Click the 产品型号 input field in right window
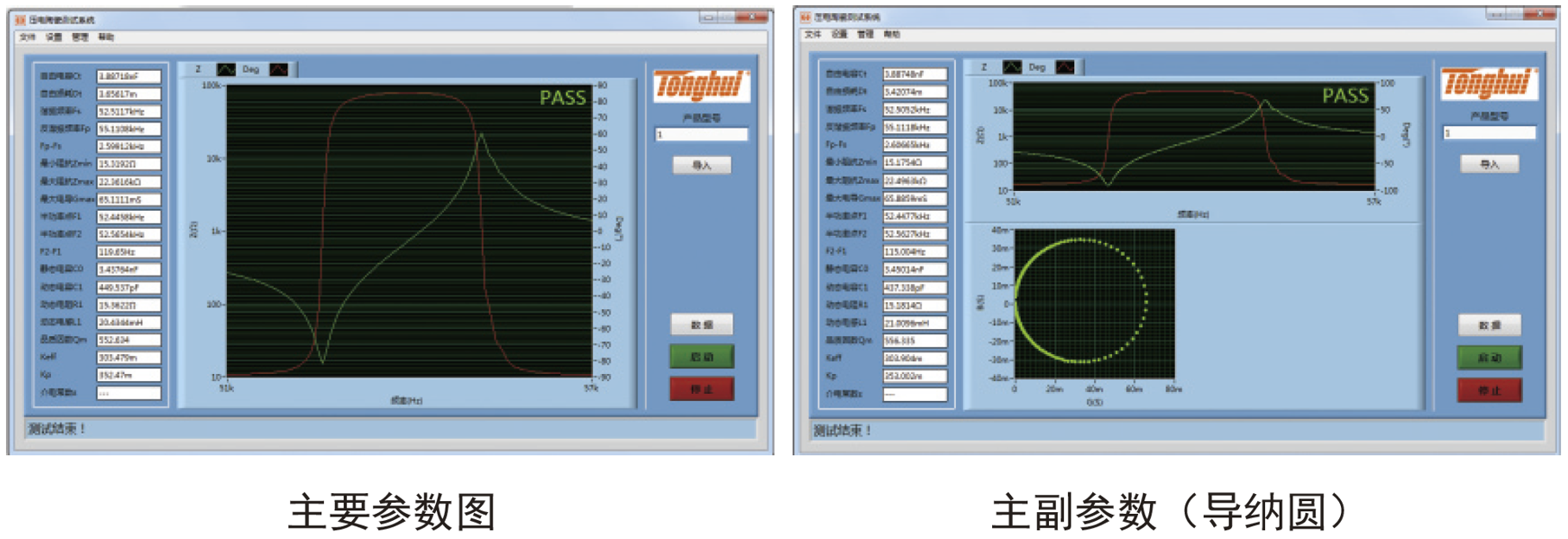Screen dimensions: 1568x539 (1489, 133)
